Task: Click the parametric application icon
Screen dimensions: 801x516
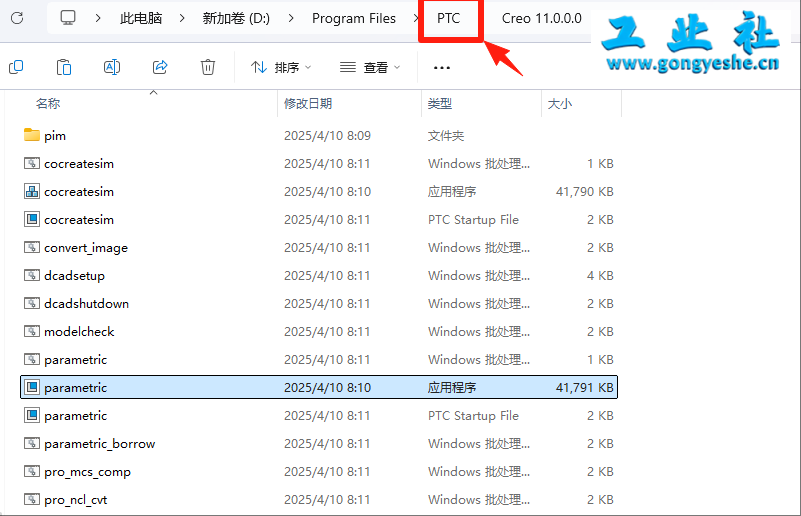Action: [32, 387]
